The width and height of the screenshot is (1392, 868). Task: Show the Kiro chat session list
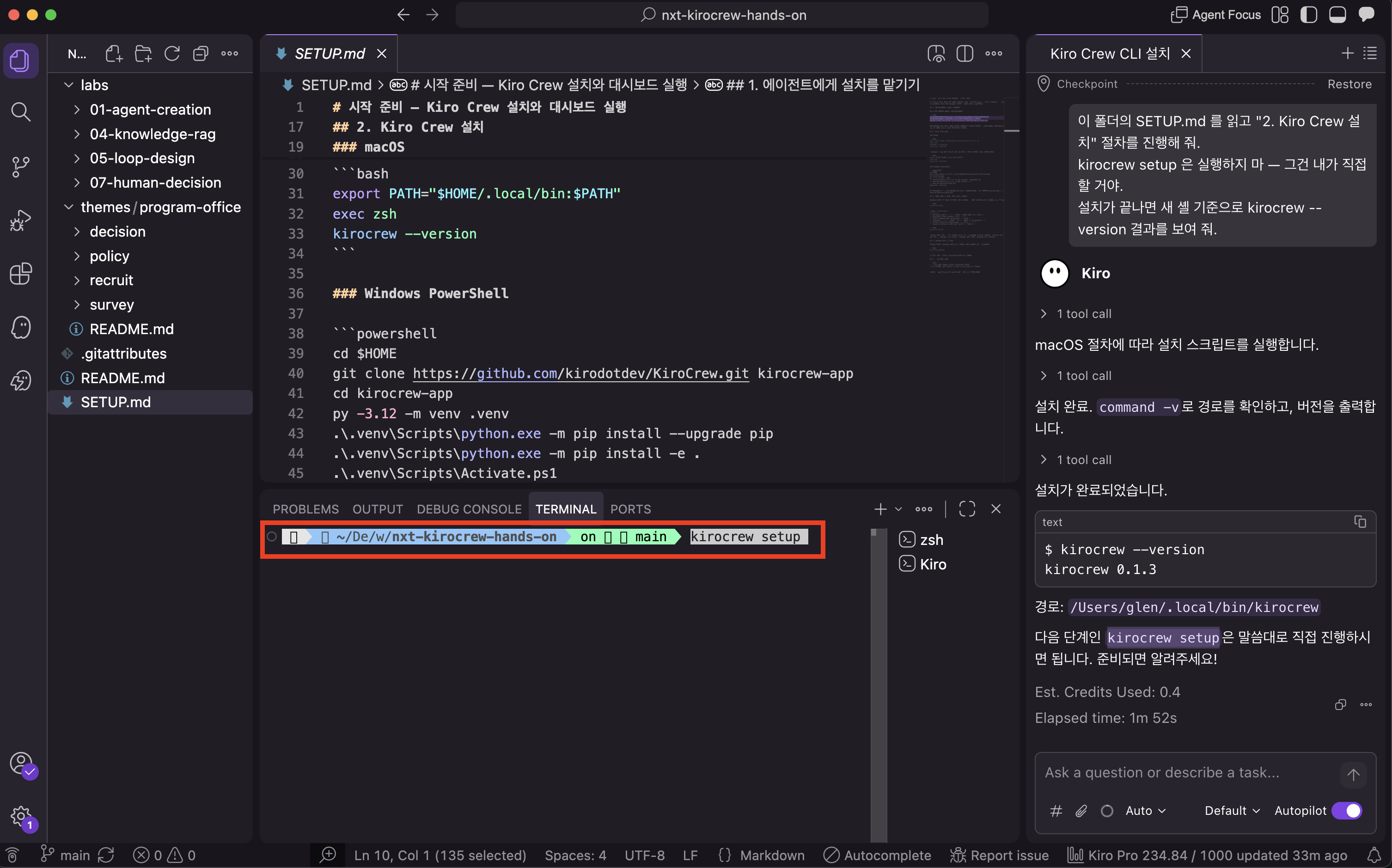[x=1370, y=54]
